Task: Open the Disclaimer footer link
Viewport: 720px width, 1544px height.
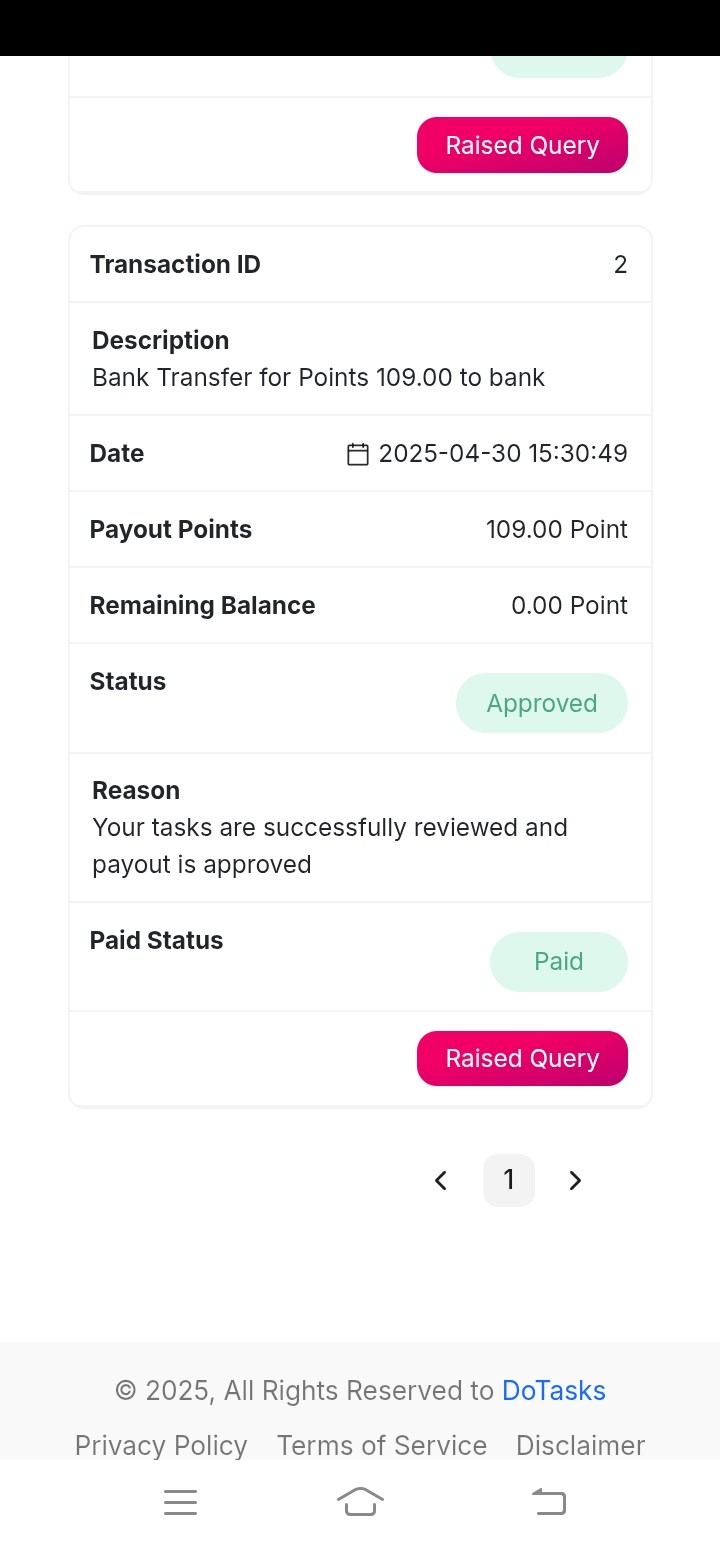Action: tap(581, 1446)
